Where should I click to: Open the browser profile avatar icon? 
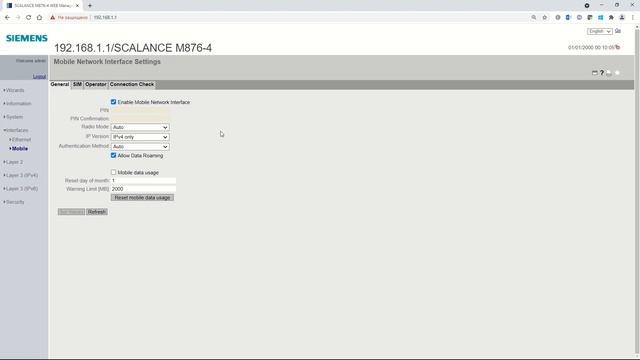click(622, 18)
